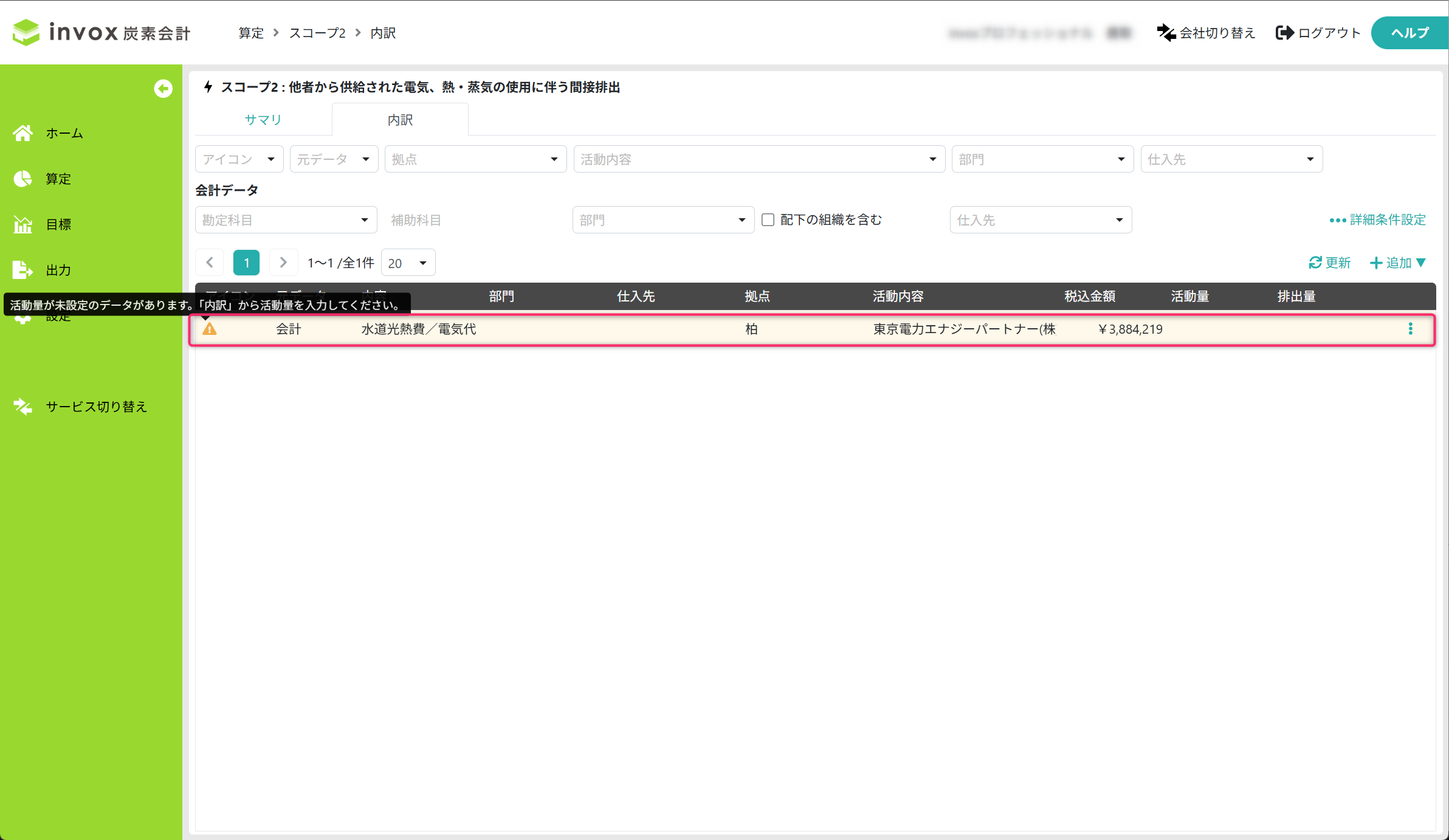This screenshot has height=840, width=1449.
Task: Click the ログアウト logout icon
Action: coord(1284,33)
